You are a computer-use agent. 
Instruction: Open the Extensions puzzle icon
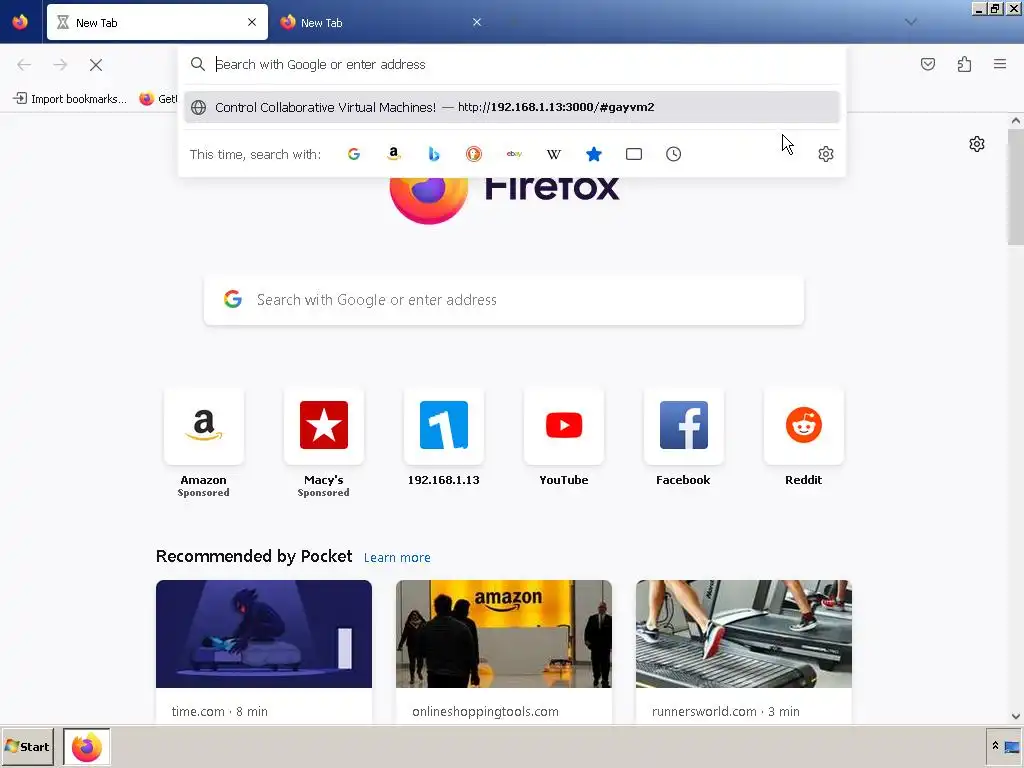tap(964, 64)
